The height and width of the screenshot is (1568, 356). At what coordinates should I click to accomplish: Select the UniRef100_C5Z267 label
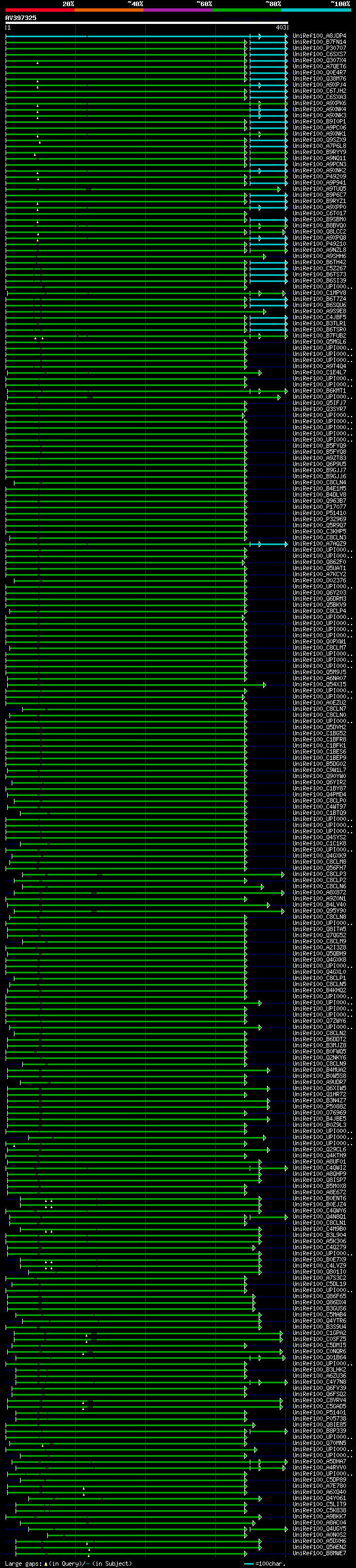319,269
